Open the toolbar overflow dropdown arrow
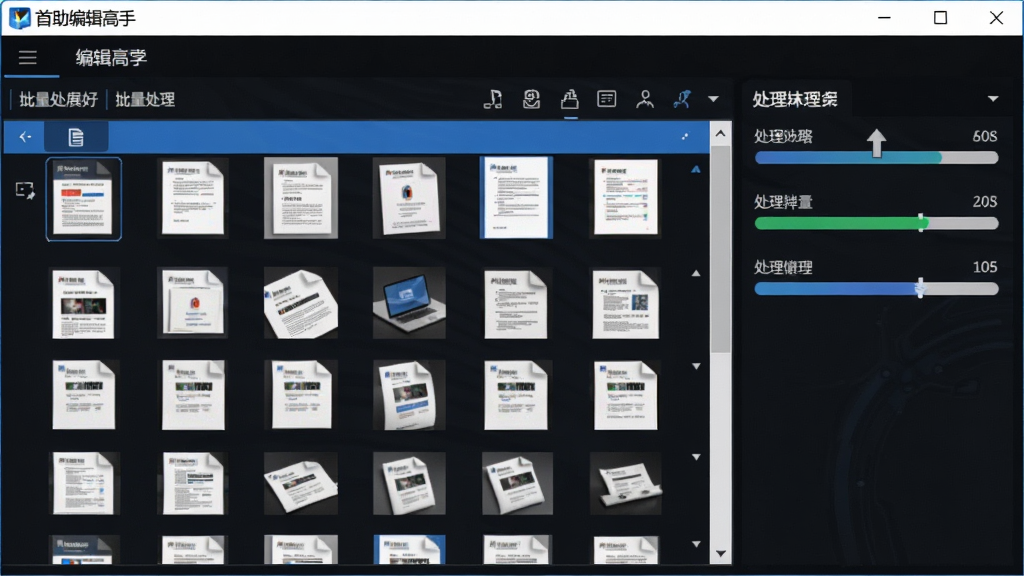 [713, 99]
